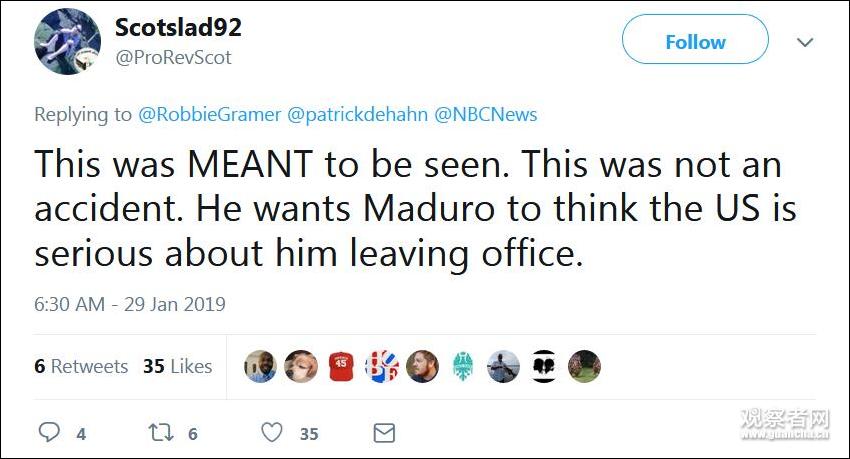Screen dimensions: 850x459
Task: Visit the @NBCNews mention link
Action: pos(485,114)
